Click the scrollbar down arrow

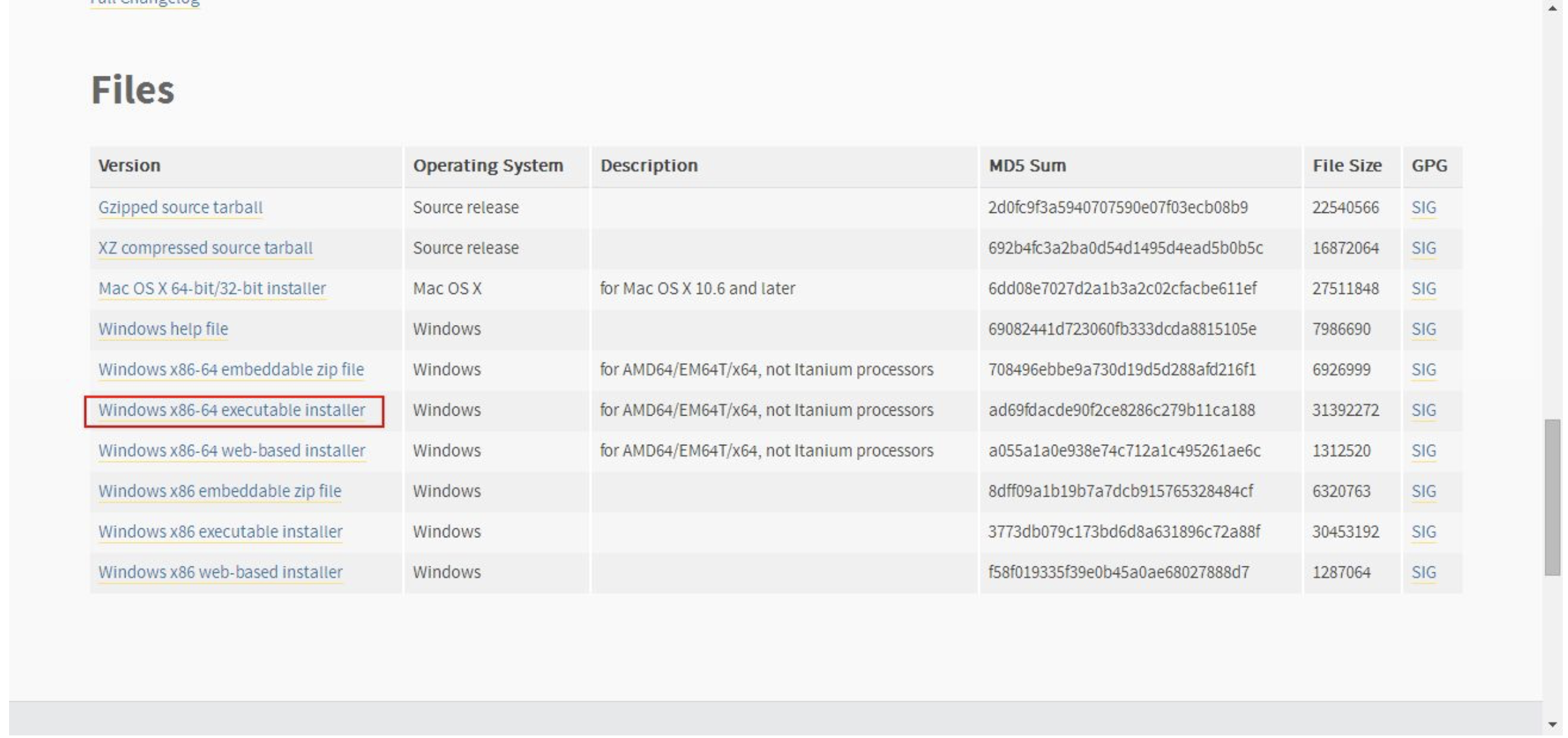[x=1552, y=725]
